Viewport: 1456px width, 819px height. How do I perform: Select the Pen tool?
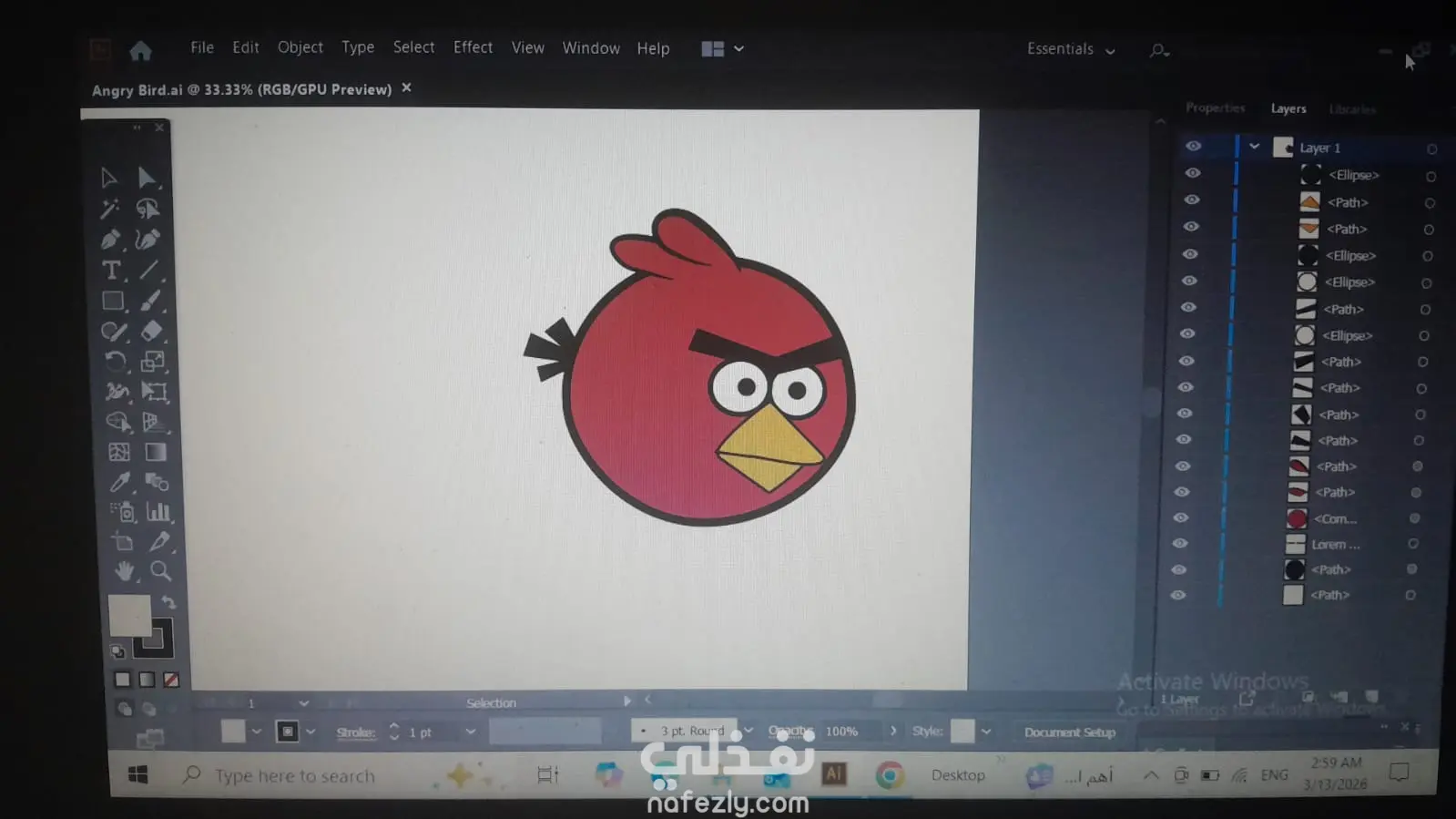(111, 240)
